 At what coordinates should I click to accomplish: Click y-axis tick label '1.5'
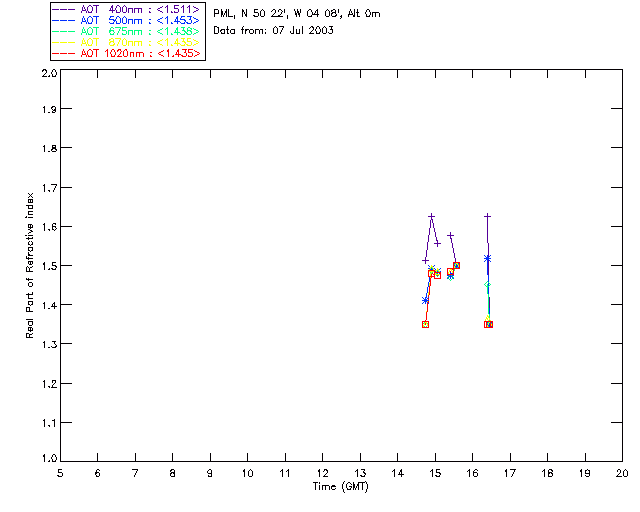point(49,266)
